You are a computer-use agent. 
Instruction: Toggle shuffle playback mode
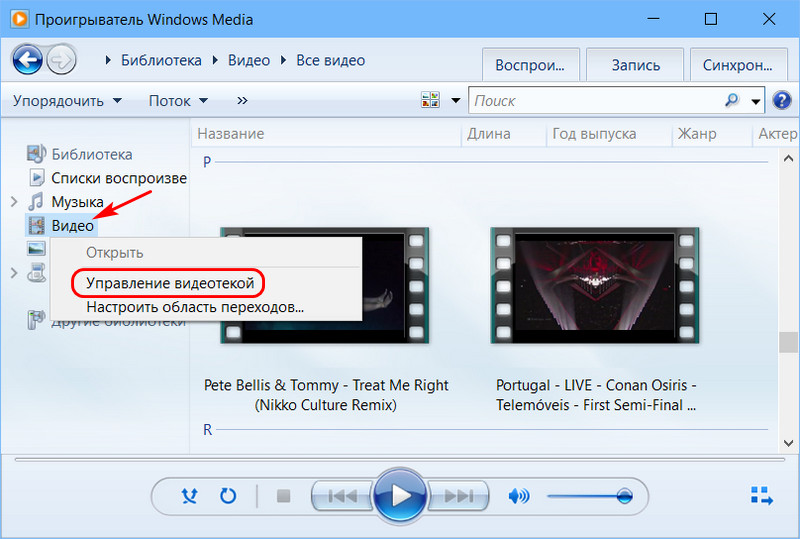tap(189, 496)
